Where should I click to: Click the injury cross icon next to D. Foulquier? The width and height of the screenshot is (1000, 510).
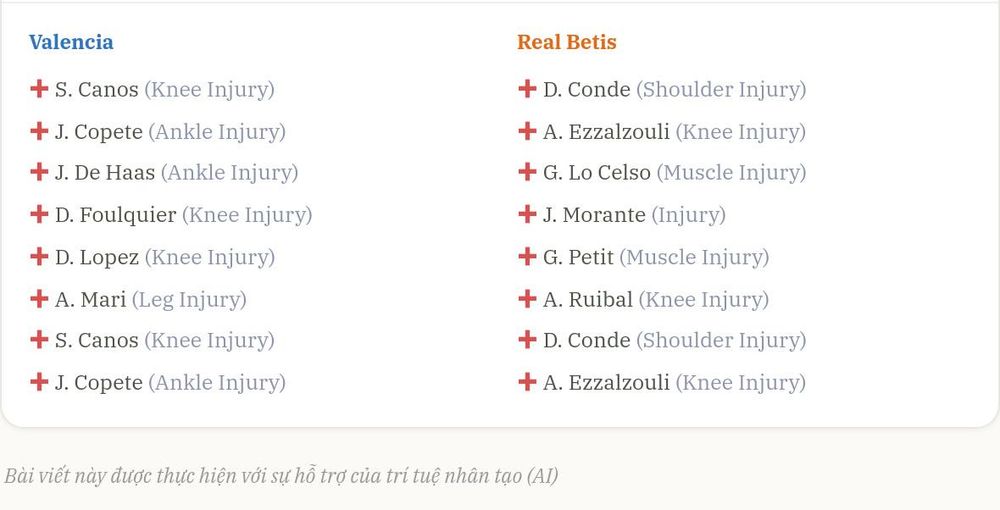pos(39,214)
